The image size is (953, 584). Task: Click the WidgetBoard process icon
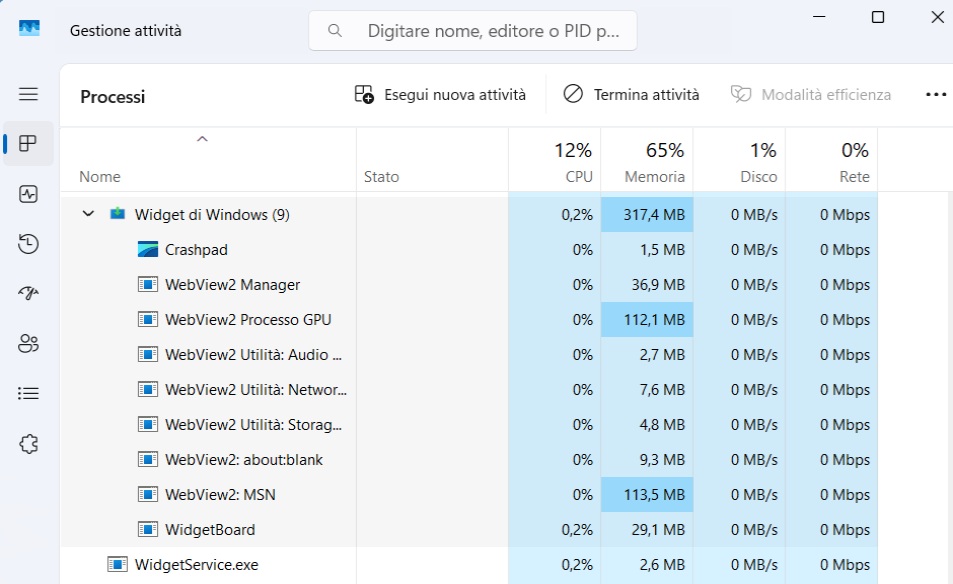pos(148,530)
